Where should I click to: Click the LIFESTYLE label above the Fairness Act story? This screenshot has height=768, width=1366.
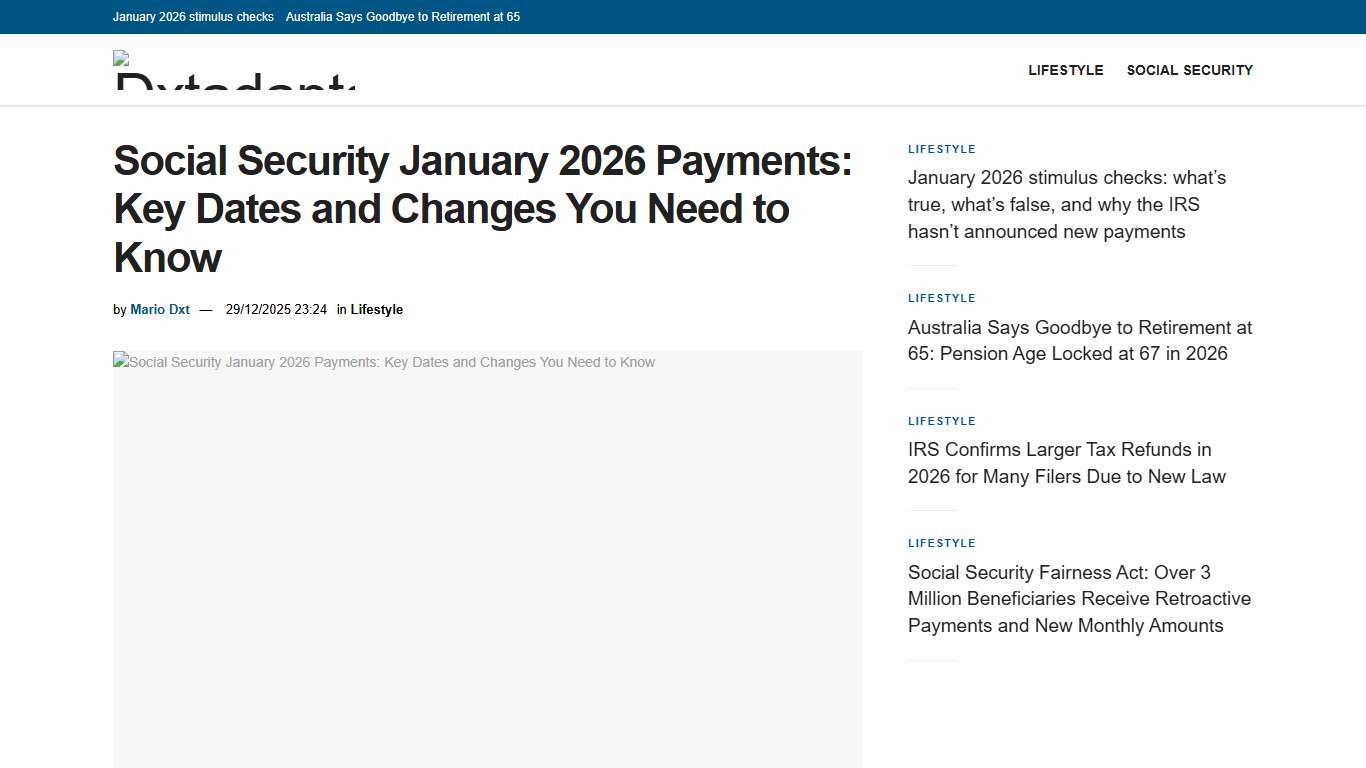941,543
